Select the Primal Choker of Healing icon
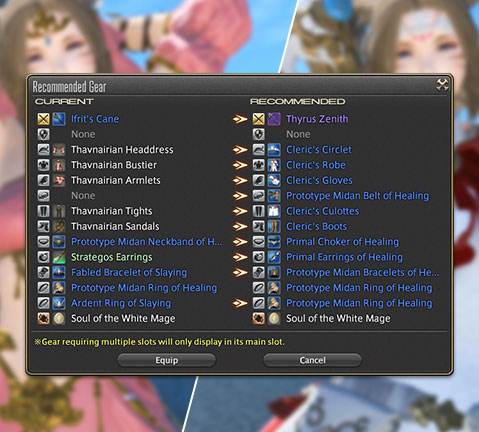The width and height of the screenshot is (479, 432). tap(274, 242)
